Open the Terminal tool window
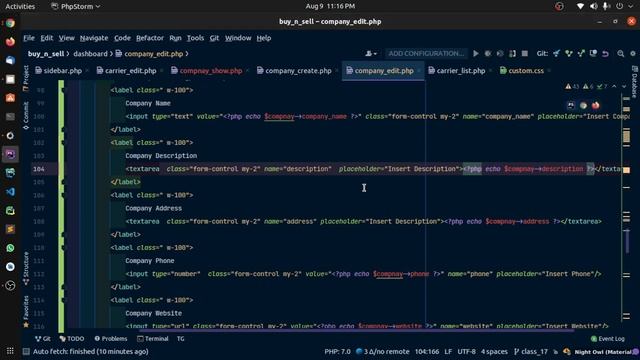Viewport: 640px width, 360px height. (x=153, y=339)
